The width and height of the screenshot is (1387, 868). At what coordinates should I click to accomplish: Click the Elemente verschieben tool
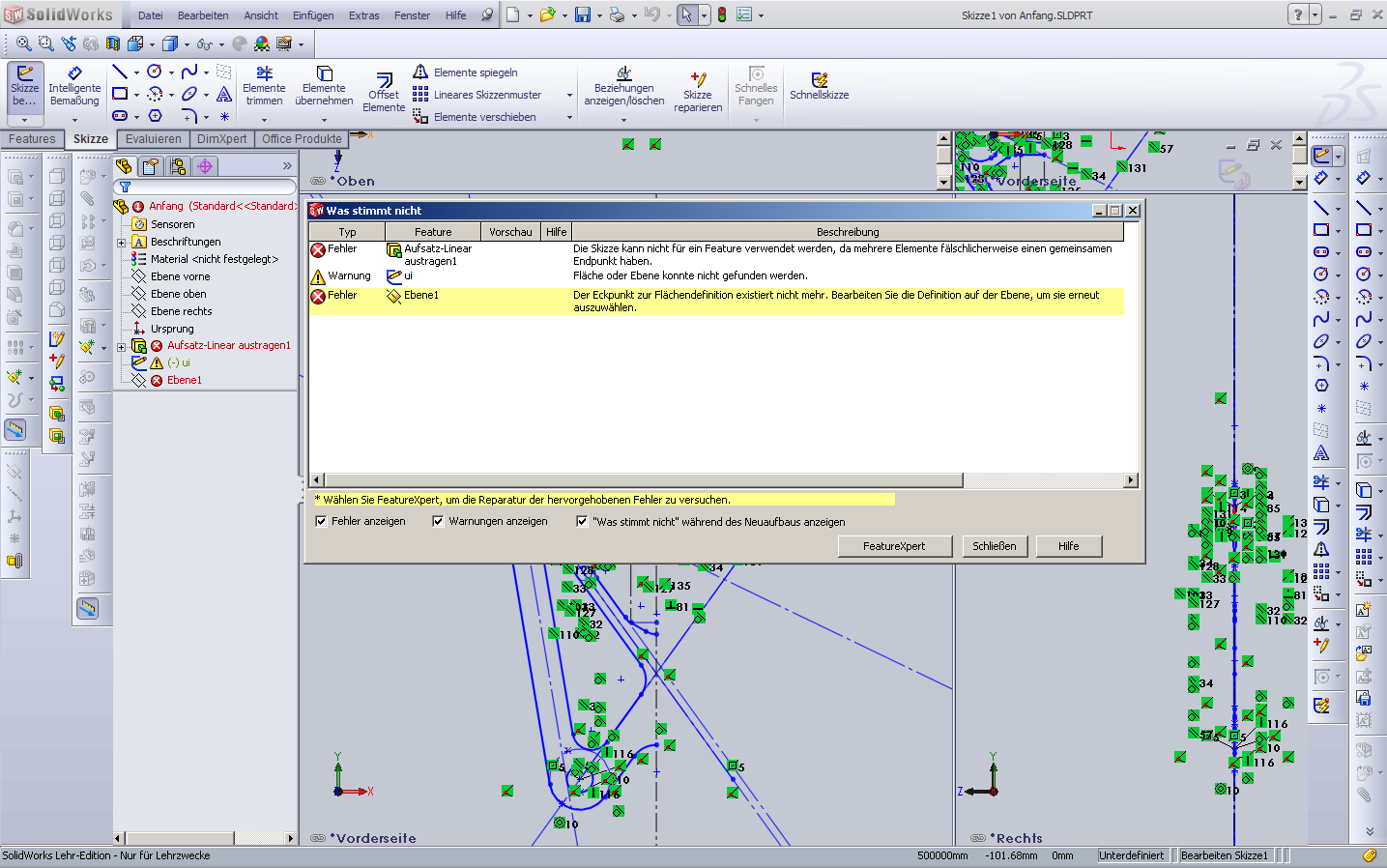475,117
